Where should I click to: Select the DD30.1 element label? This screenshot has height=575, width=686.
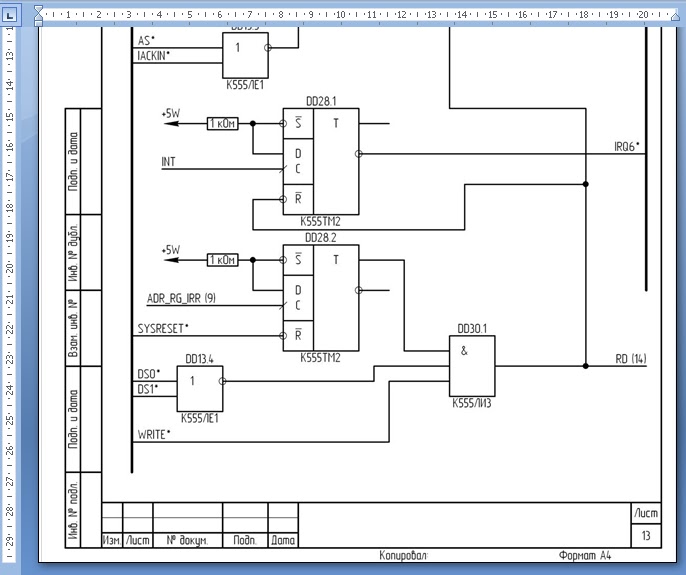(x=472, y=329)
